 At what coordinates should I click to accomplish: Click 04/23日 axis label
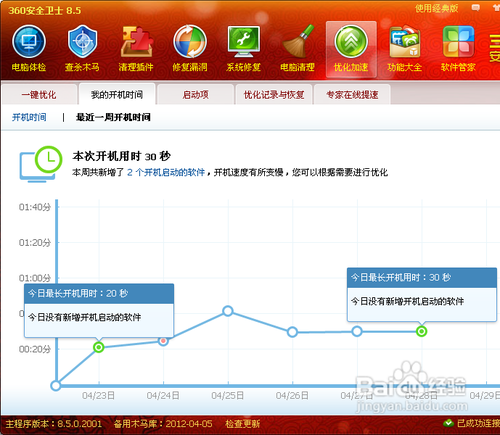(x=98, y=396)
